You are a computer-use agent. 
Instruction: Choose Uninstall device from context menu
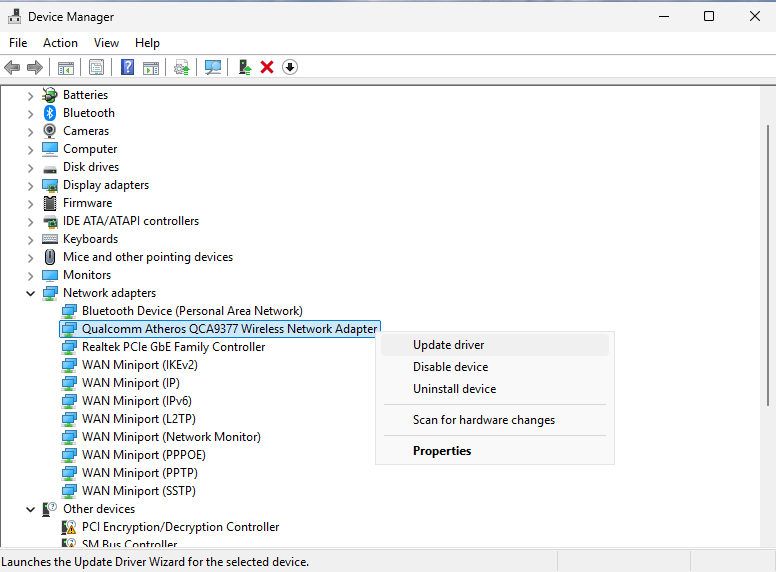pyautogui.click(x=455, y=389)
